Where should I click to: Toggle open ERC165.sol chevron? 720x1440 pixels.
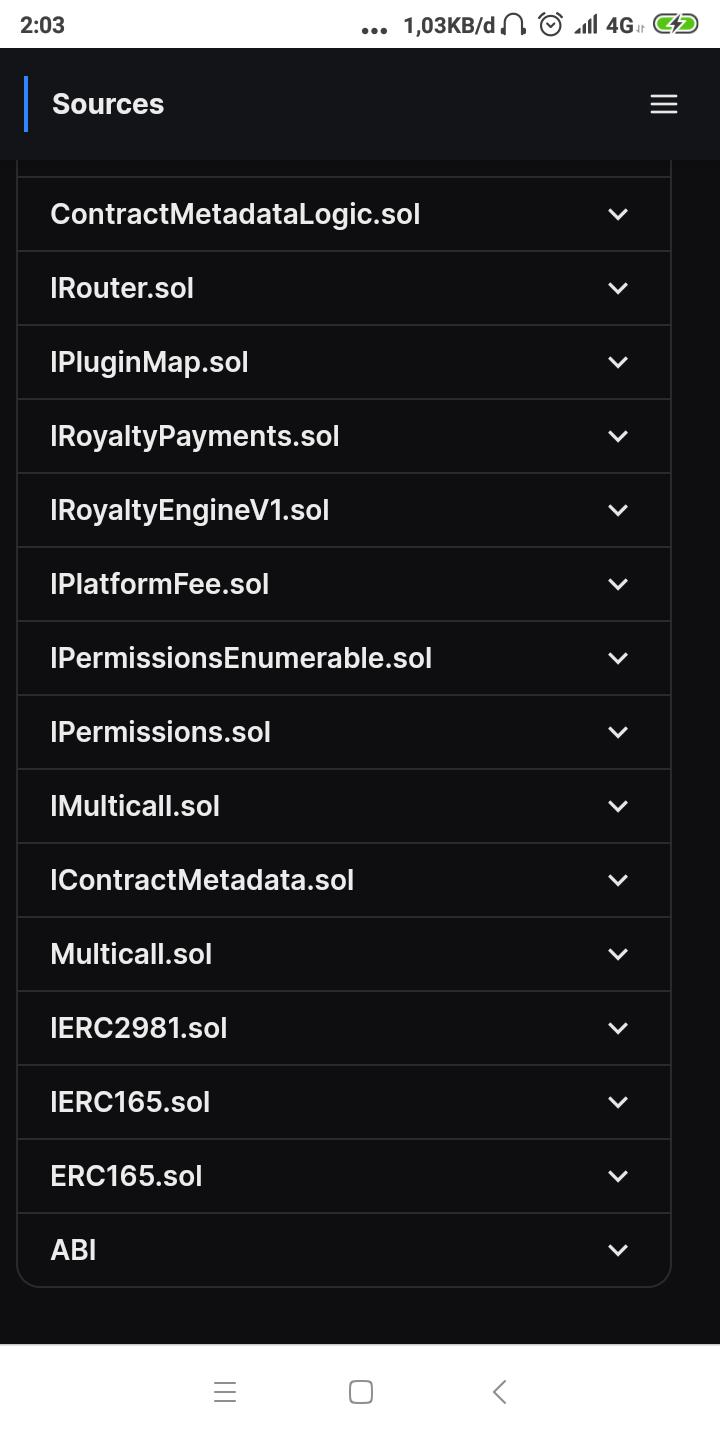click(x=618, y=1176)
